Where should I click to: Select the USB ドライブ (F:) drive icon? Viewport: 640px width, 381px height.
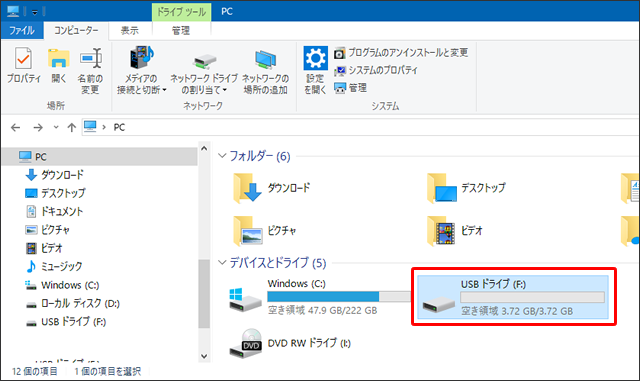coord(438,304)
